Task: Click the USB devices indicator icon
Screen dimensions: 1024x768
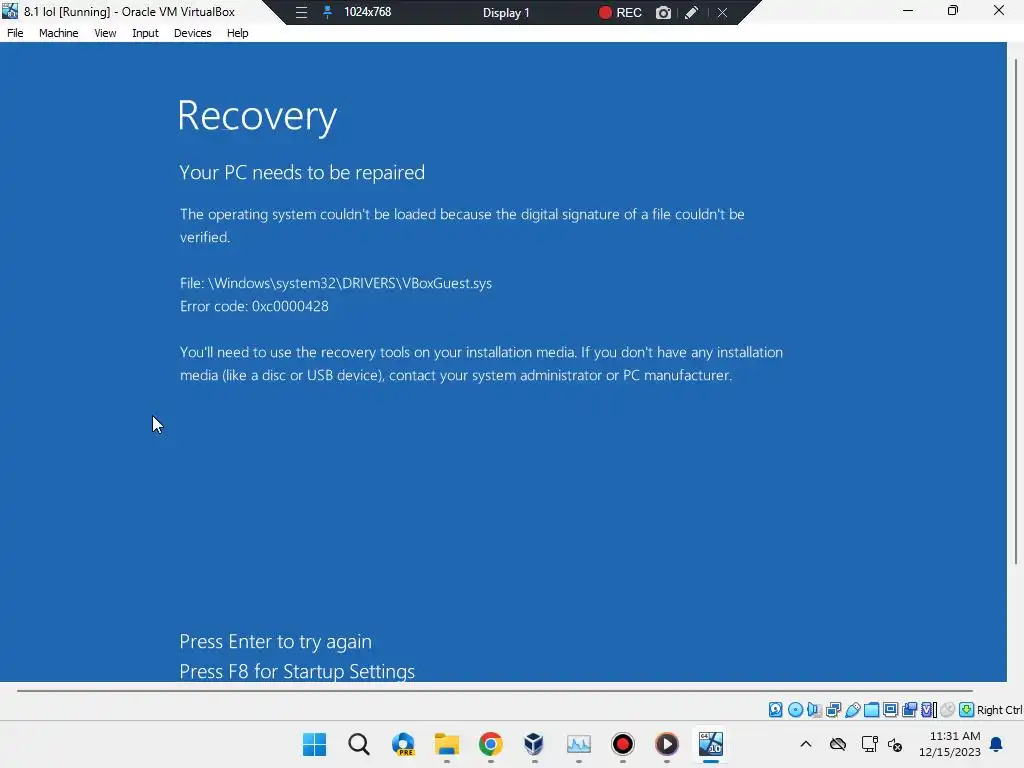Action: 852,709
